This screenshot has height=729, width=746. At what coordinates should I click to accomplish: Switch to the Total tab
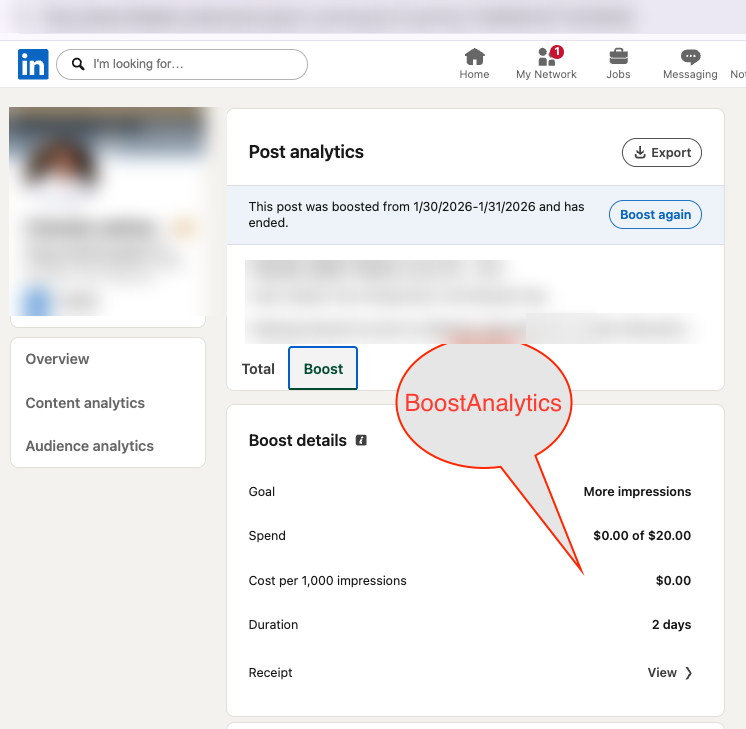[x=258, y=369]
